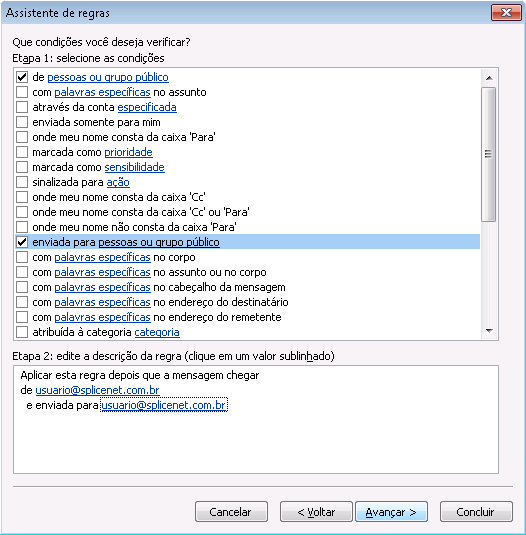Edit the 'de usuario@splicenet.com.br' sender value
Viewport: 526px width, 535px height.
pos(98,390)
